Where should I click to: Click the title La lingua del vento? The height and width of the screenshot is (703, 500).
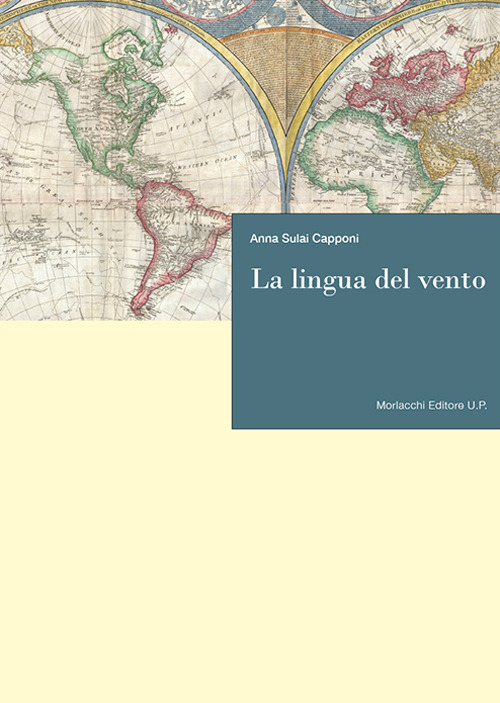[x=368, y=281]
